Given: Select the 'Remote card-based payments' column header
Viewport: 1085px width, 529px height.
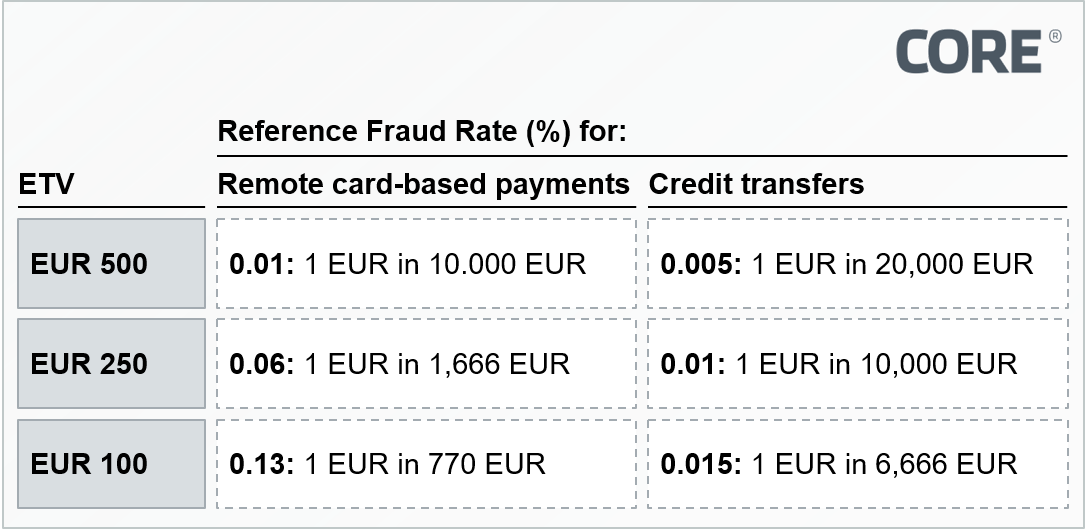Looking at the screenshot, I should point(424,184).
